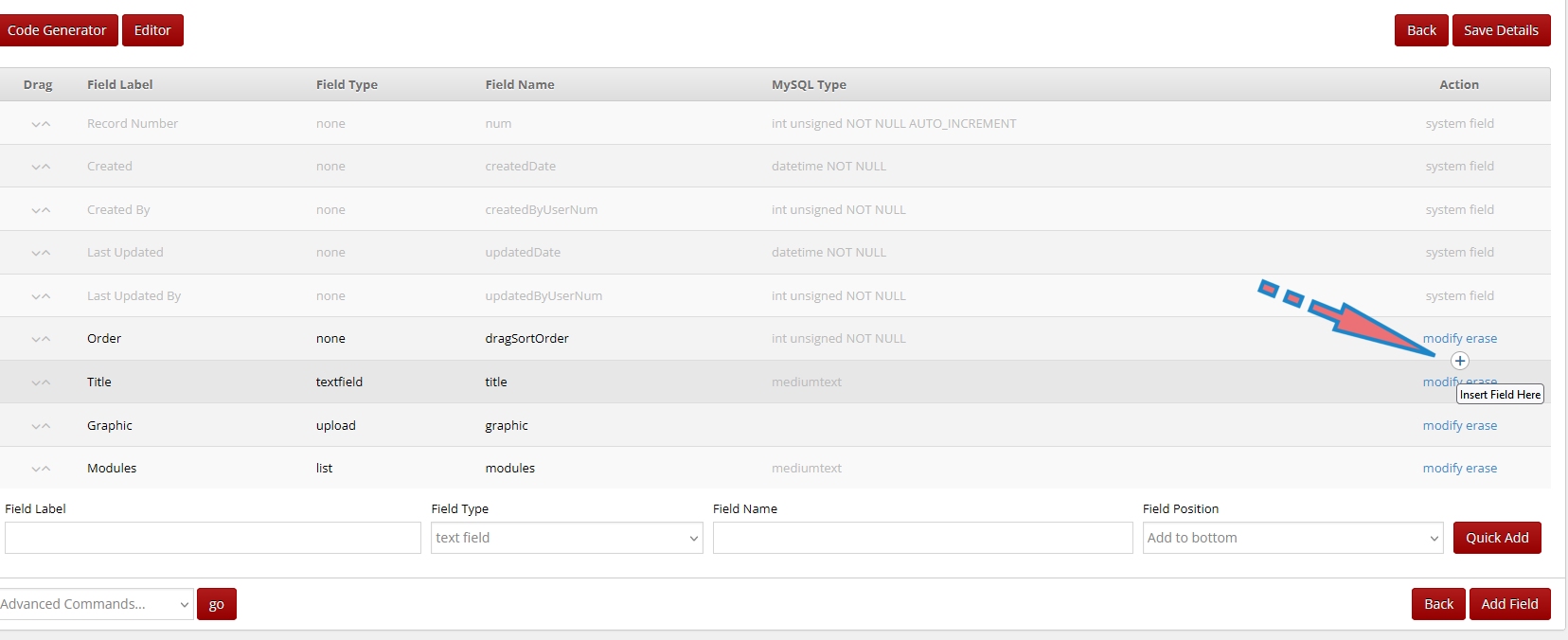Open the Field Type dropdown
1568x640 pixels.
pyautogui.click(x=566, y=538)
